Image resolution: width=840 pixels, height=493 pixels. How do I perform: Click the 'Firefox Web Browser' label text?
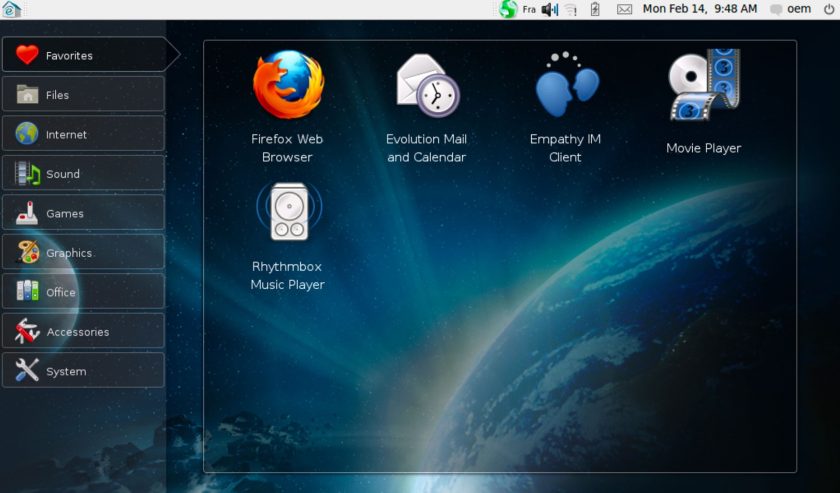(287, 148)
